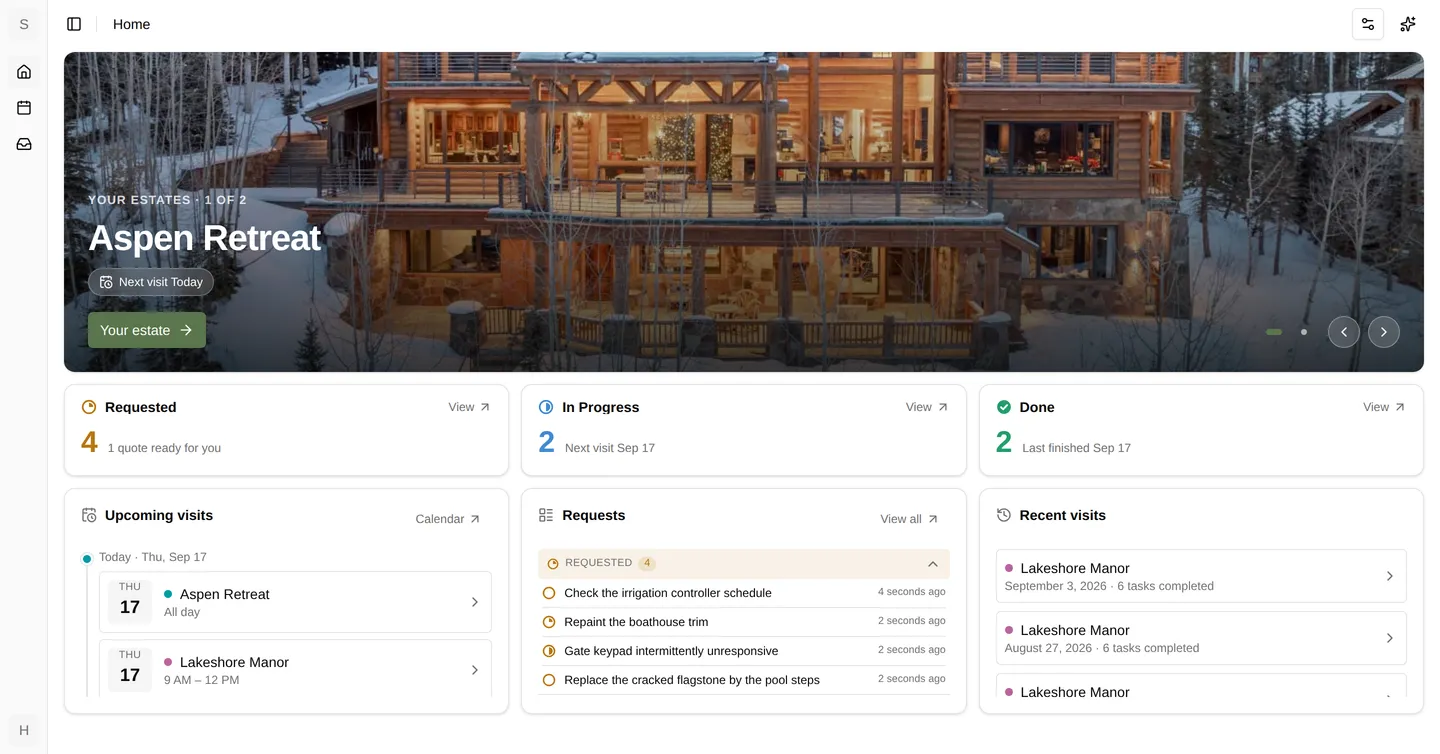Click status circle for cracked flagstone request
Screen dimensions: 1440x754
click(549, 680)
